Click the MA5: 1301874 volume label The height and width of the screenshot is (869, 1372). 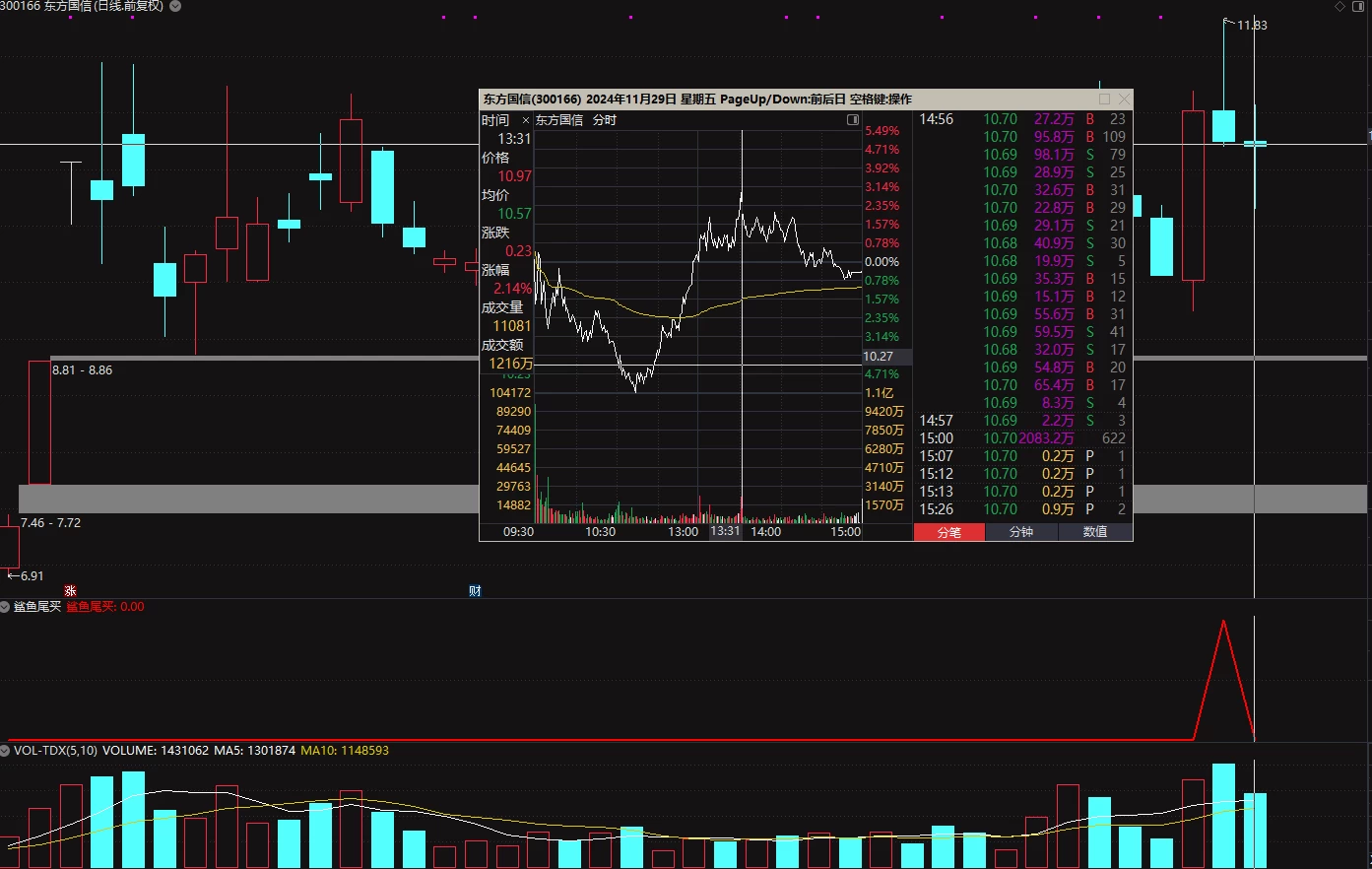(x=255, y=751)
